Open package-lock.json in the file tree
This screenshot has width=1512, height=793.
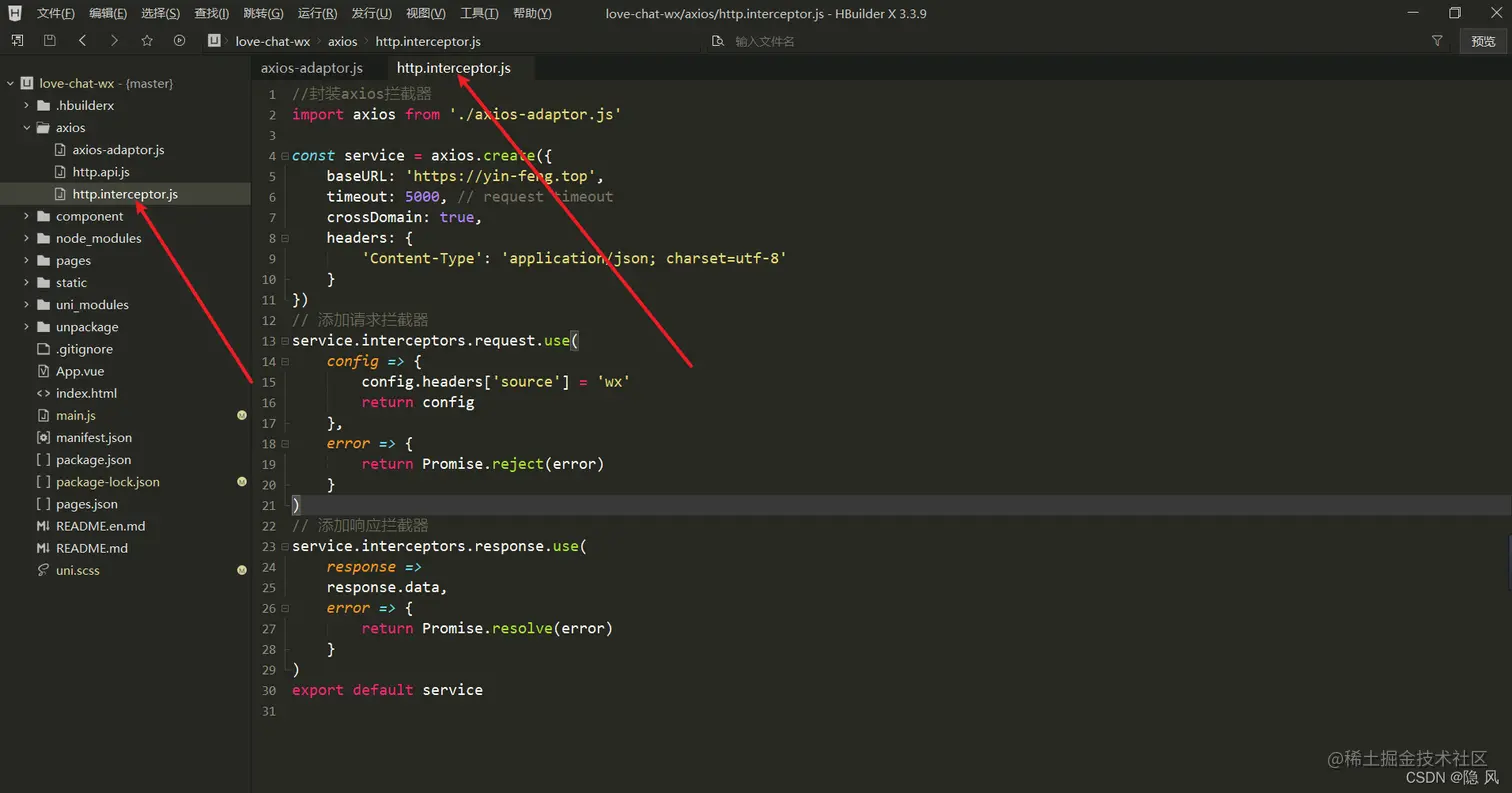click(x=108, y=482)
